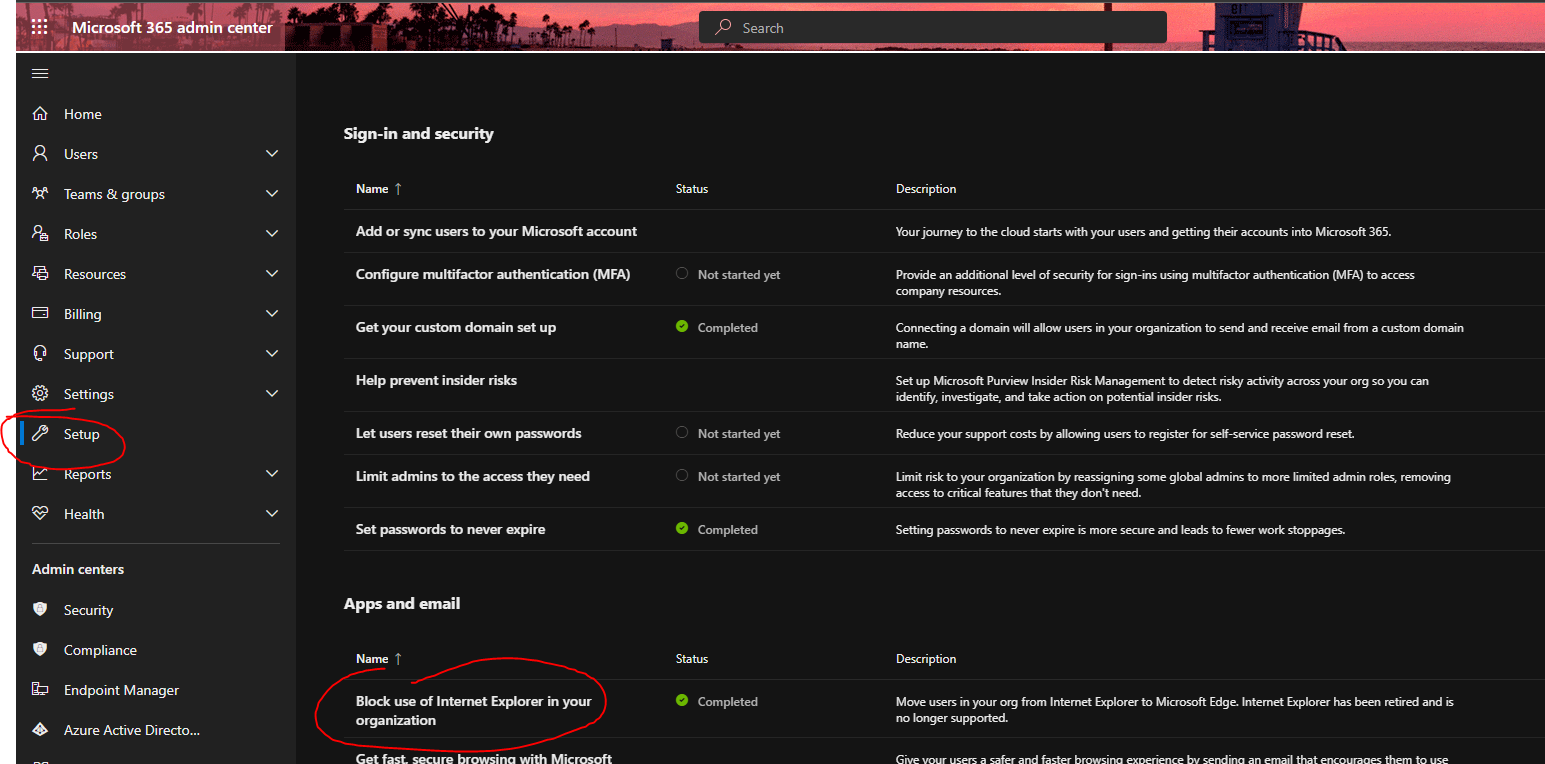Open the app launcher waffle icon
The height and width of the screenshot is (764, 1545).
click(40, 28)
